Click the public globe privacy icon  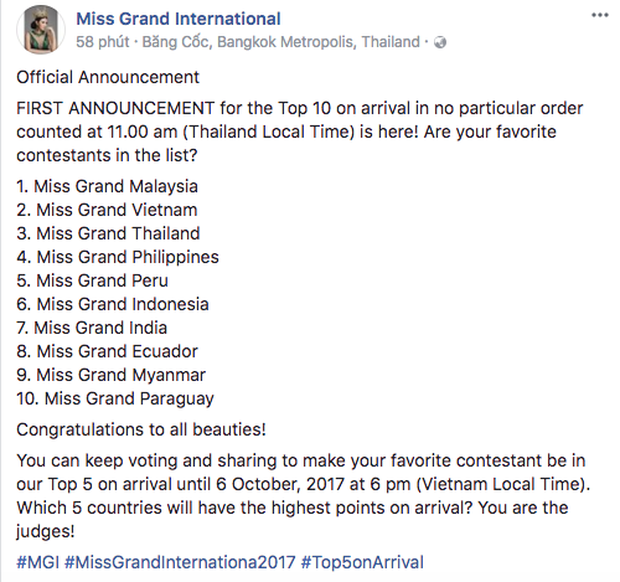coord(442,43)
